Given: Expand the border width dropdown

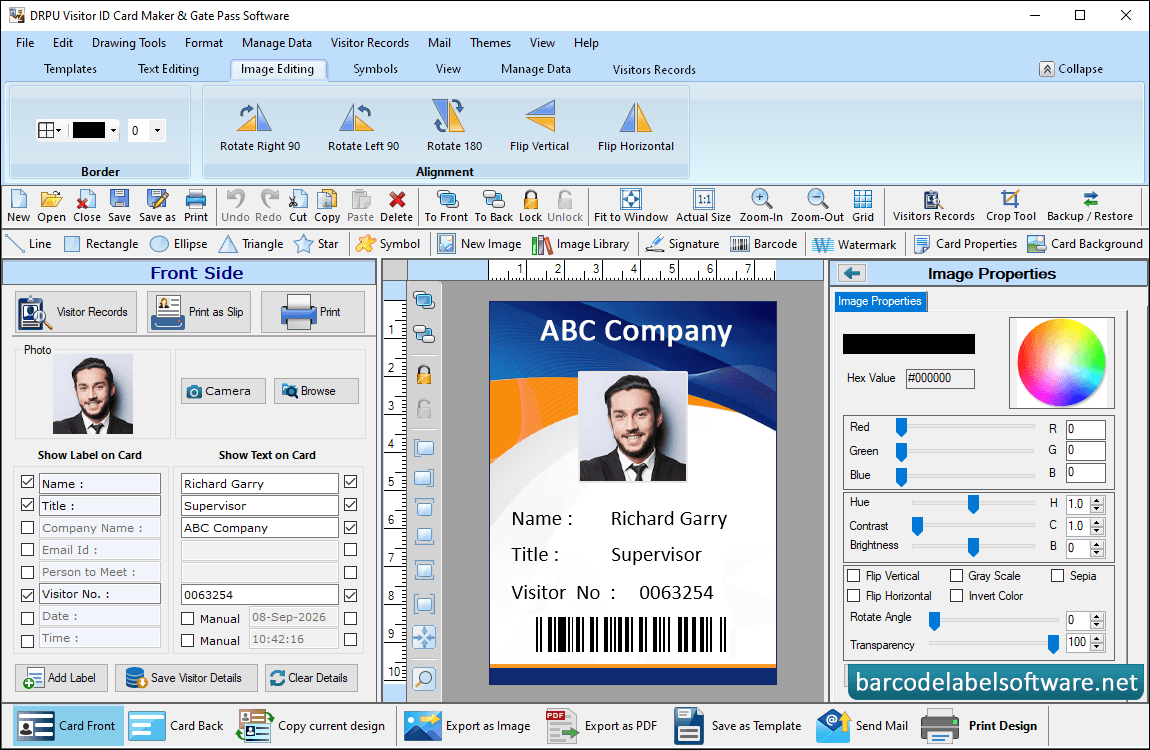Looking at the screenshot, I should [157, 130].
